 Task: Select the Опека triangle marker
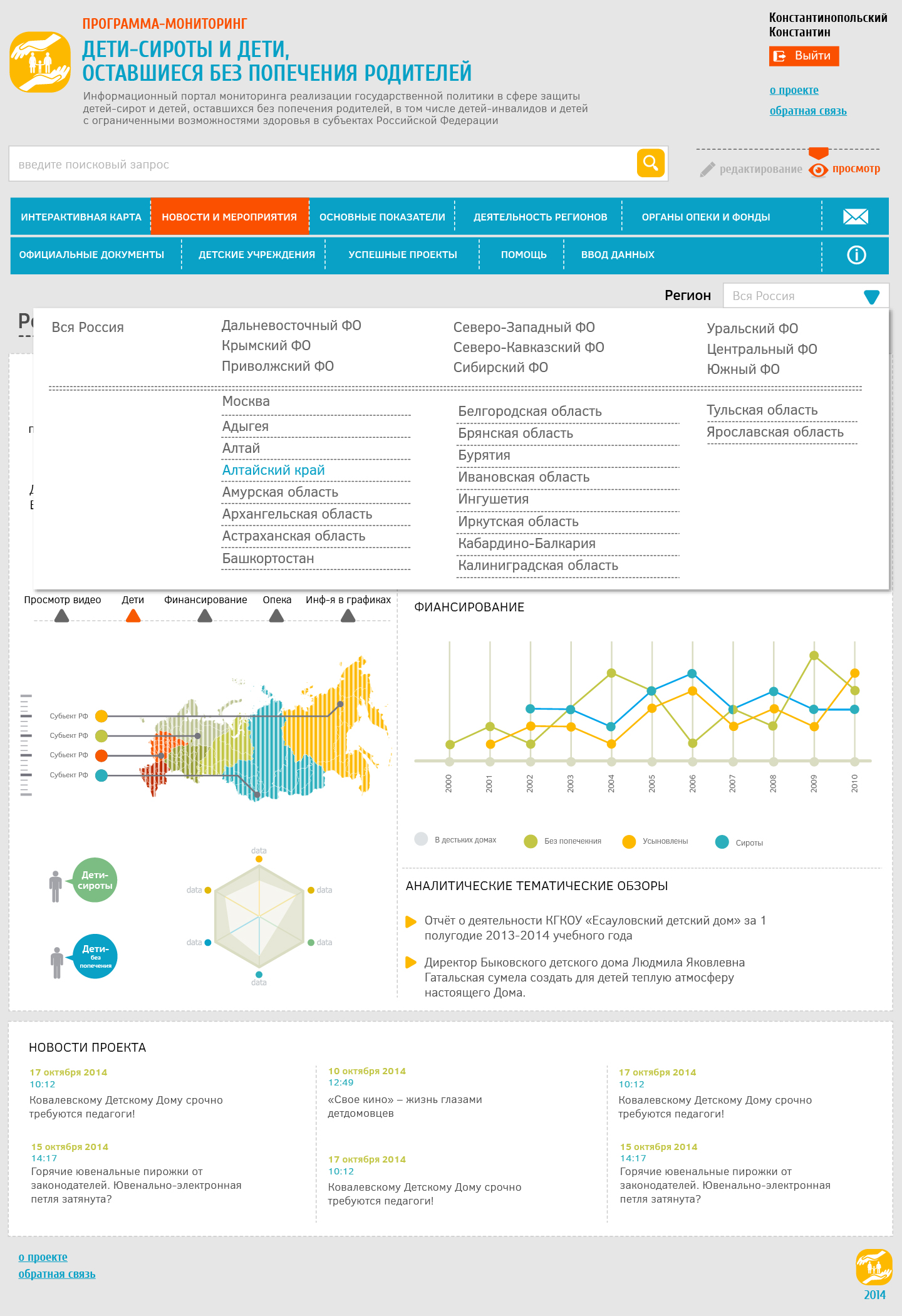click(276, 616)
